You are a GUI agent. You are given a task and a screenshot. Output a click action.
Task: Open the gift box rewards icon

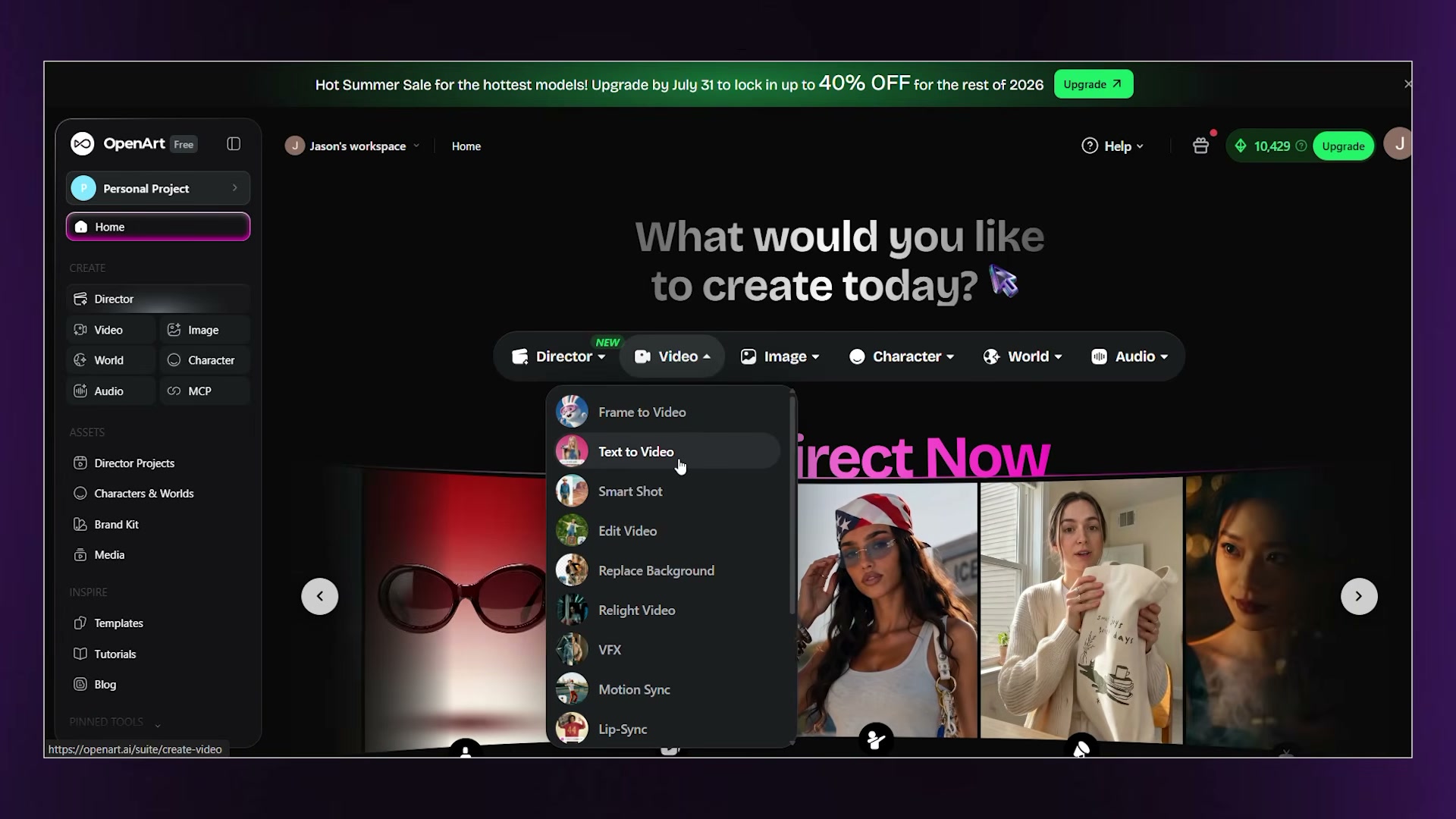[1200, 146]
